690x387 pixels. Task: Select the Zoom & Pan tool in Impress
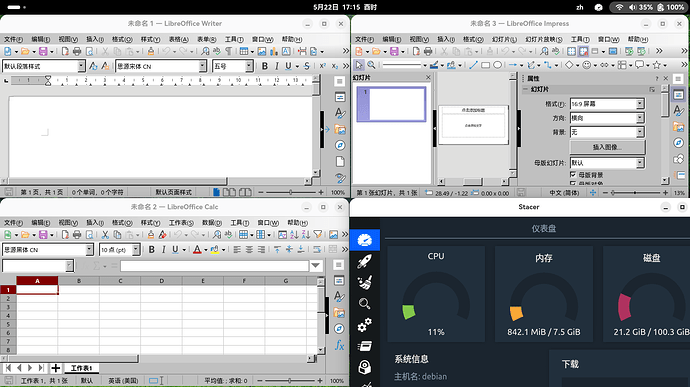[371, 65]
